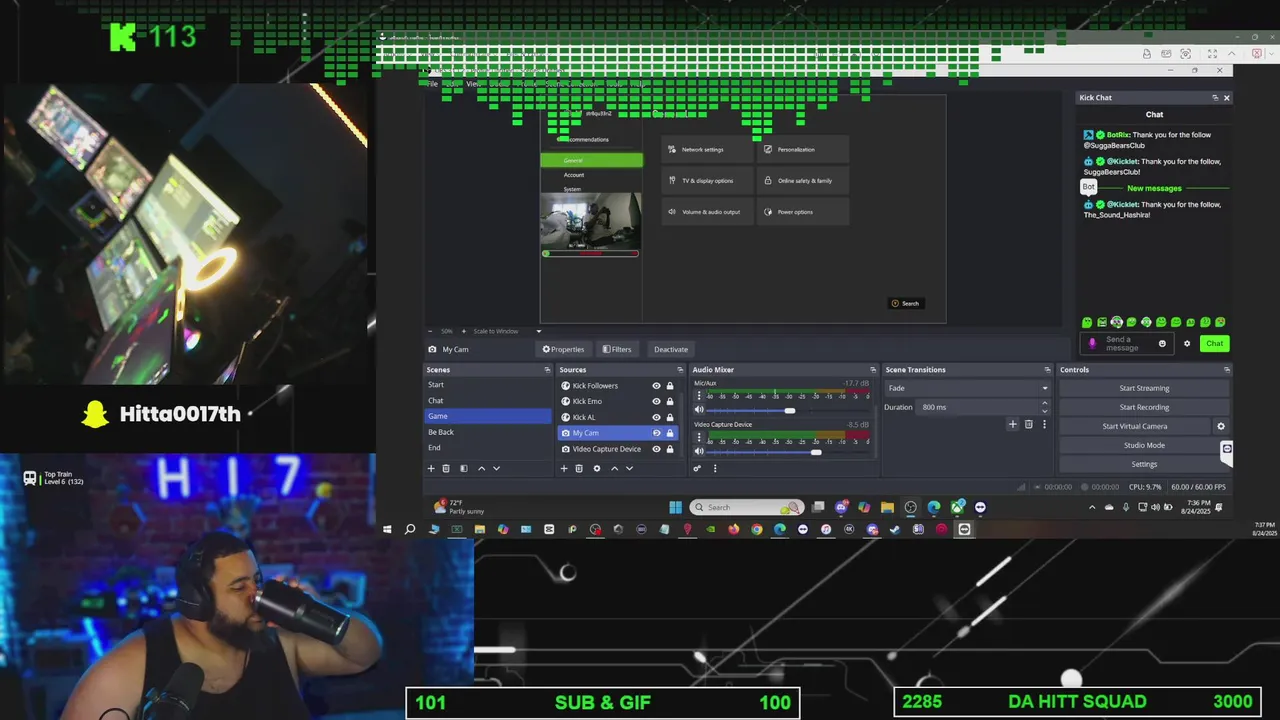Pop out the Scenes dock panel
This screenshot has width=1280, height=720.
click(547, 370)
